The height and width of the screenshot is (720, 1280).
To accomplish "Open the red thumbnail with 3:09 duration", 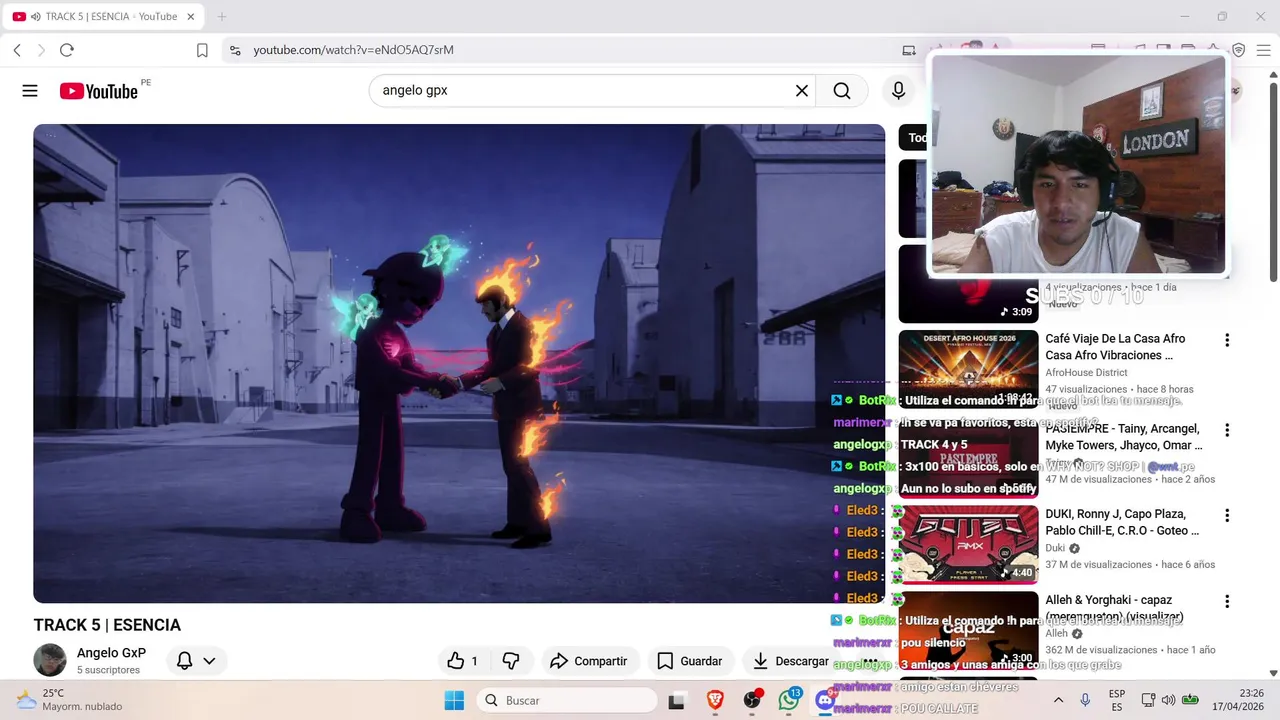I will coord(968,284).
